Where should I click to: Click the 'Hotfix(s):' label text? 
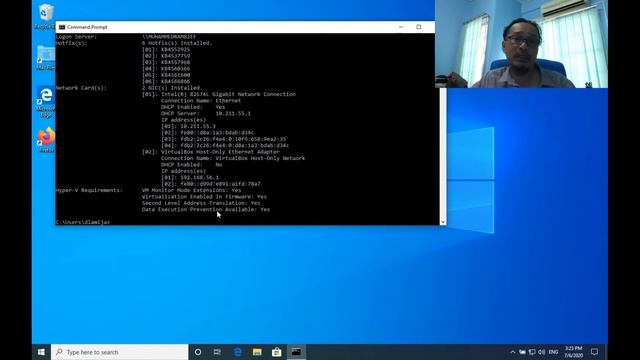tap(71, 43)
